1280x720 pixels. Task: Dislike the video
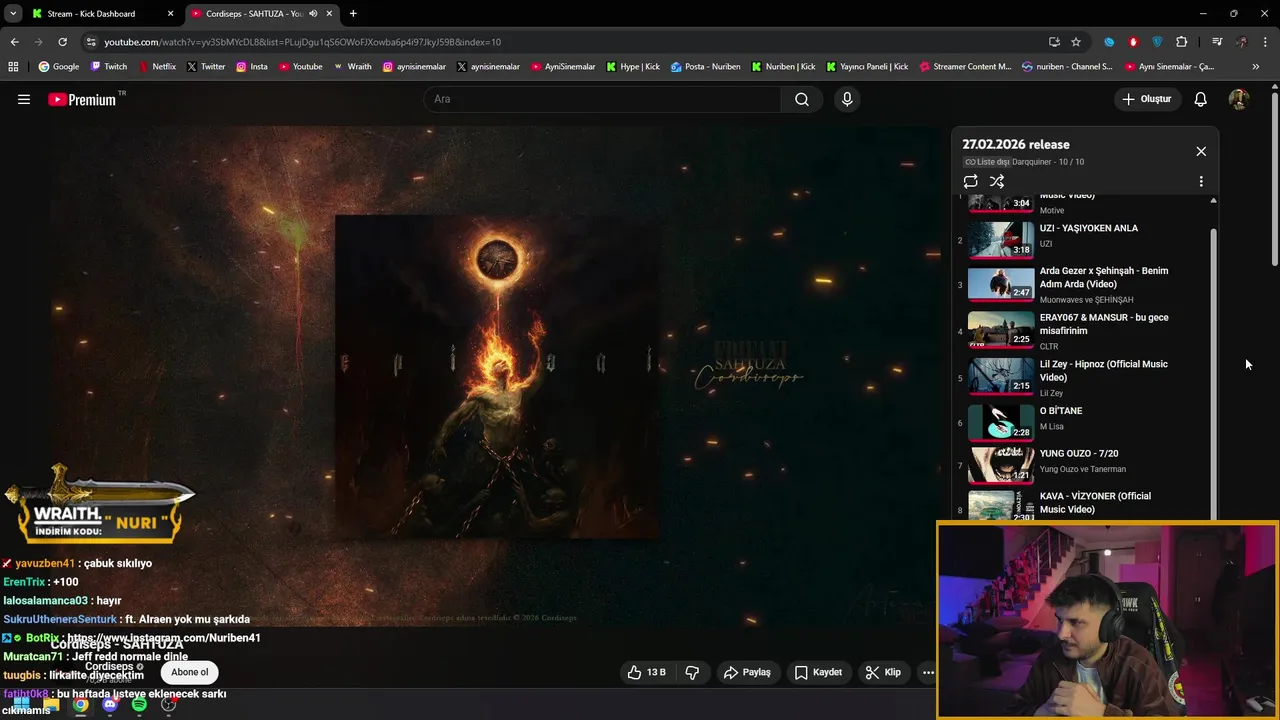click(692, 672)
